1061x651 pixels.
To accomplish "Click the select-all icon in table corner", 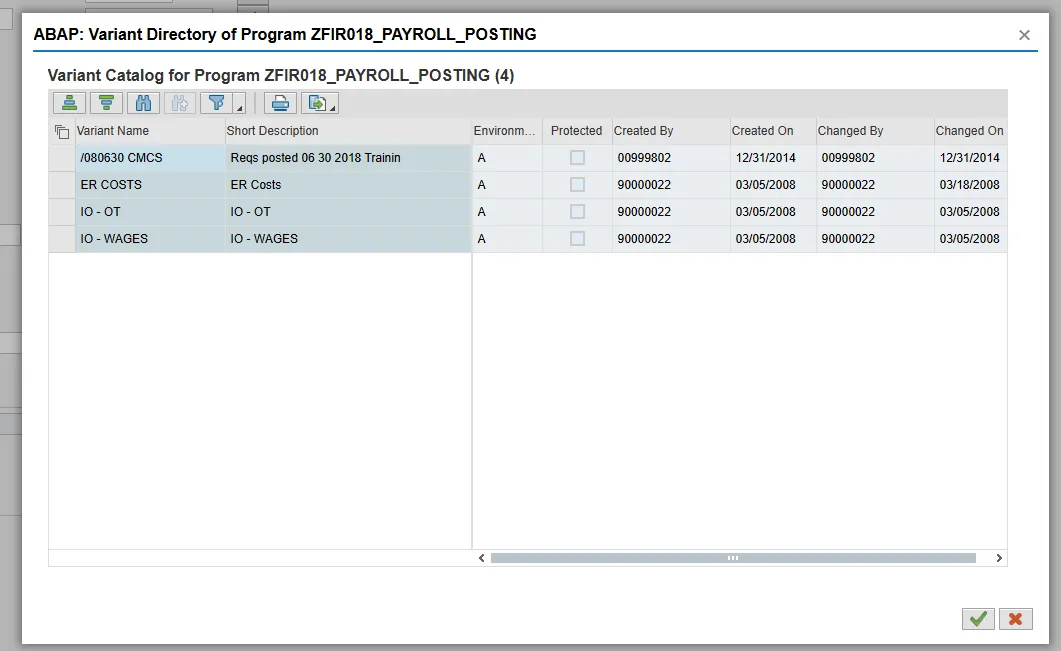I will pos(62,131).
